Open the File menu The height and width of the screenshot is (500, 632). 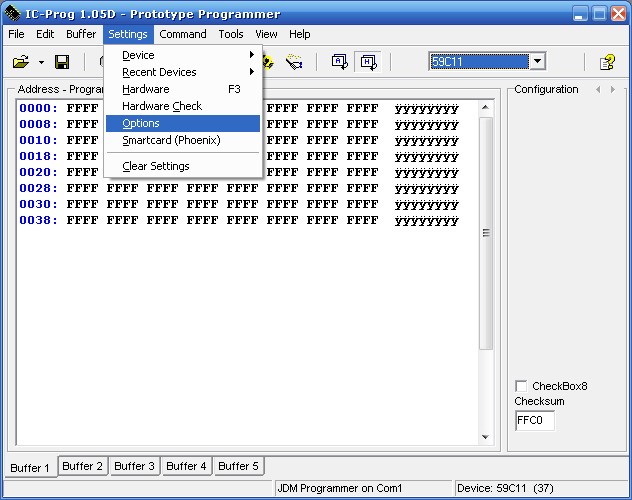click(16, 34)
